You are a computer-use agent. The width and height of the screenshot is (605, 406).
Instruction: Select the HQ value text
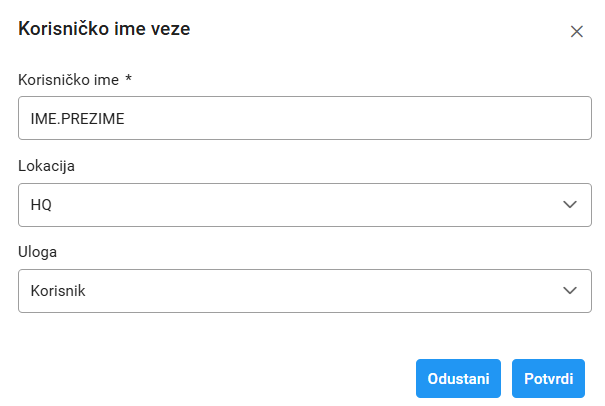point(41,204)
